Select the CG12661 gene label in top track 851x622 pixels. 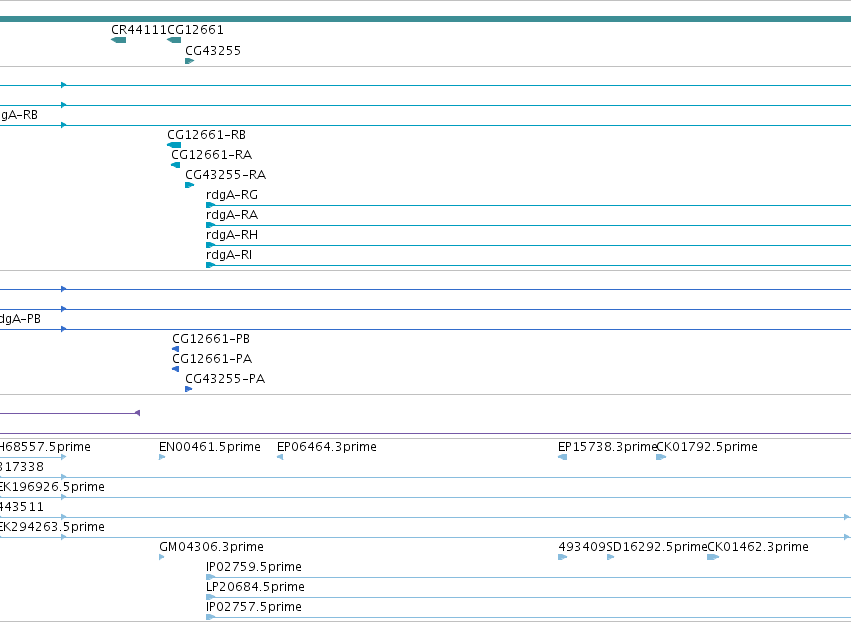pyautogui.click(x=195, y=30)
